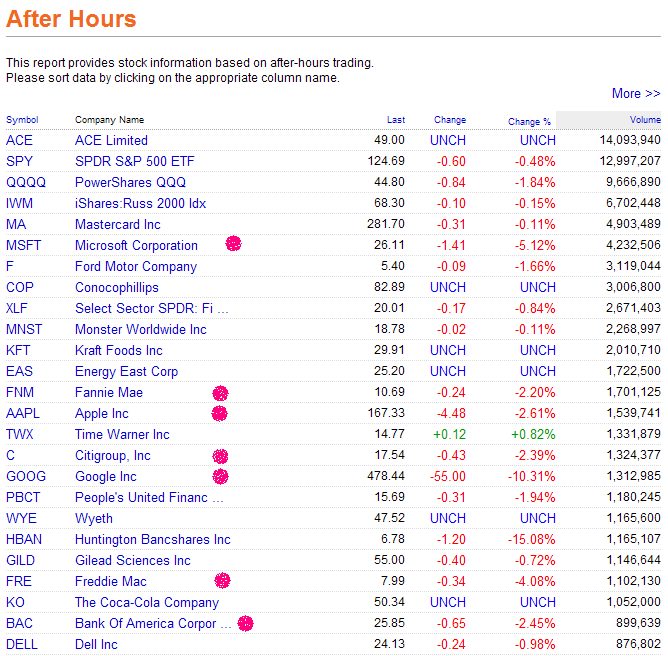Click the DELL ticker symbol link
The image size is (668, 656).
pyautogui.click(x=22, y=644)
